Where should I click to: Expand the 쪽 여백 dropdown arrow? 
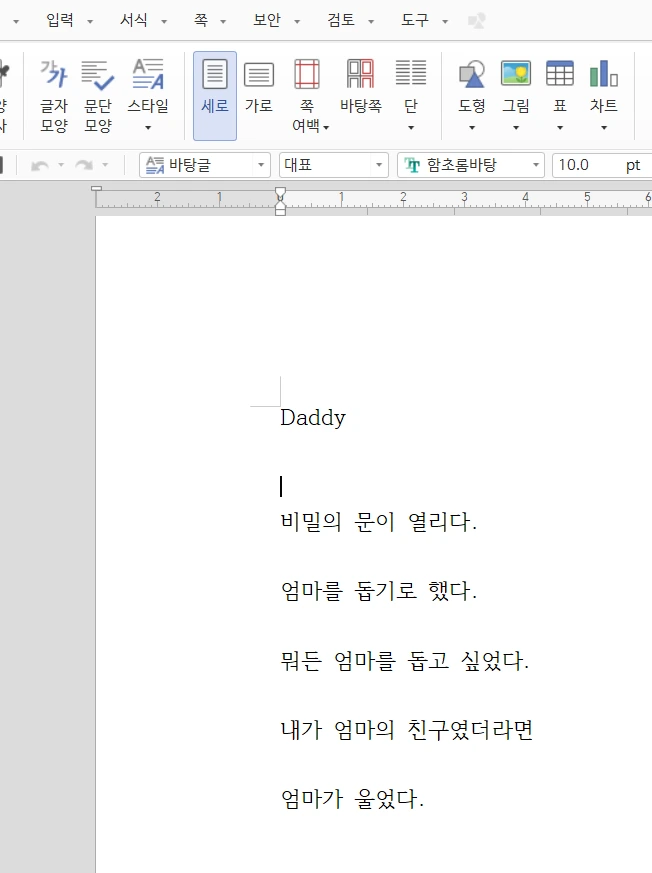326,127
